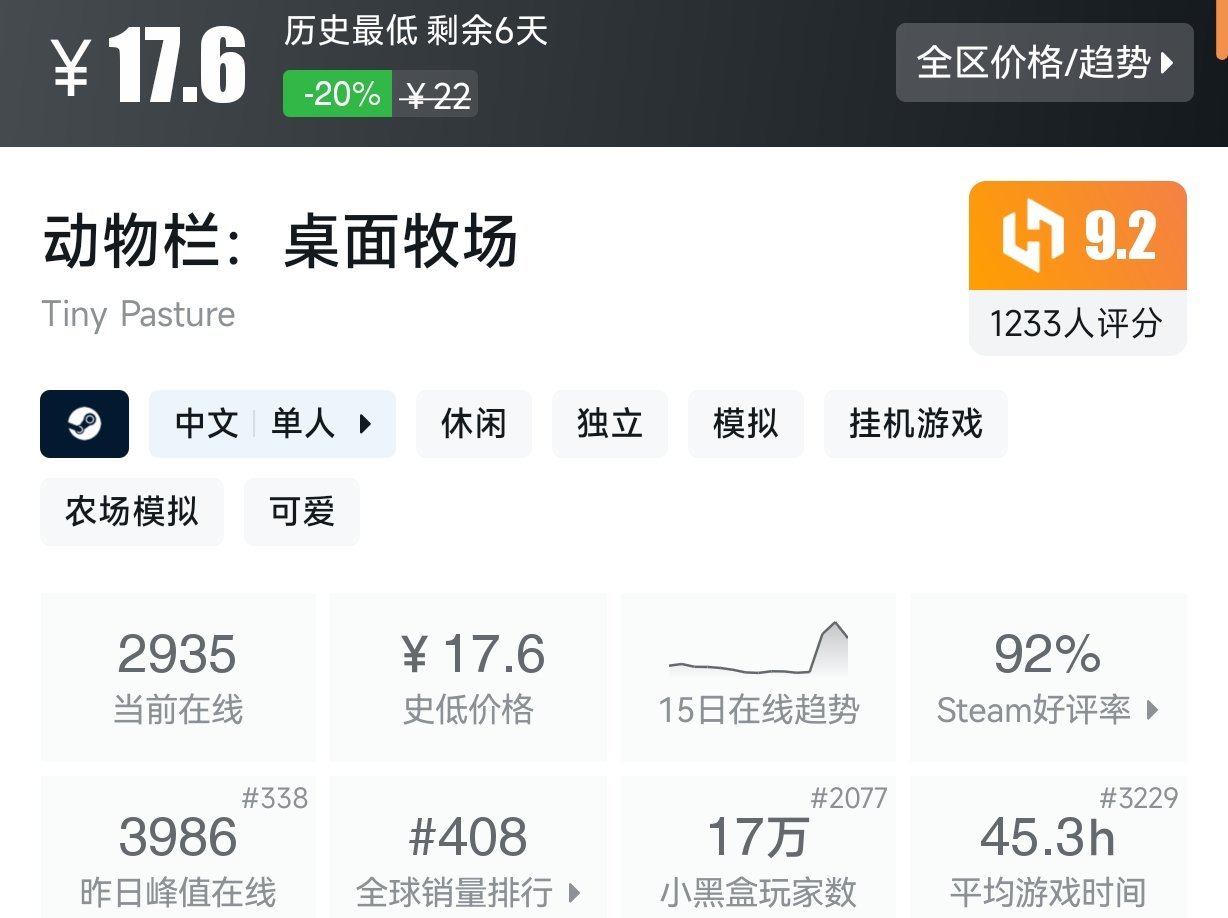Tap the #338 rank label

pyautogui.click(x=275, y=798)
